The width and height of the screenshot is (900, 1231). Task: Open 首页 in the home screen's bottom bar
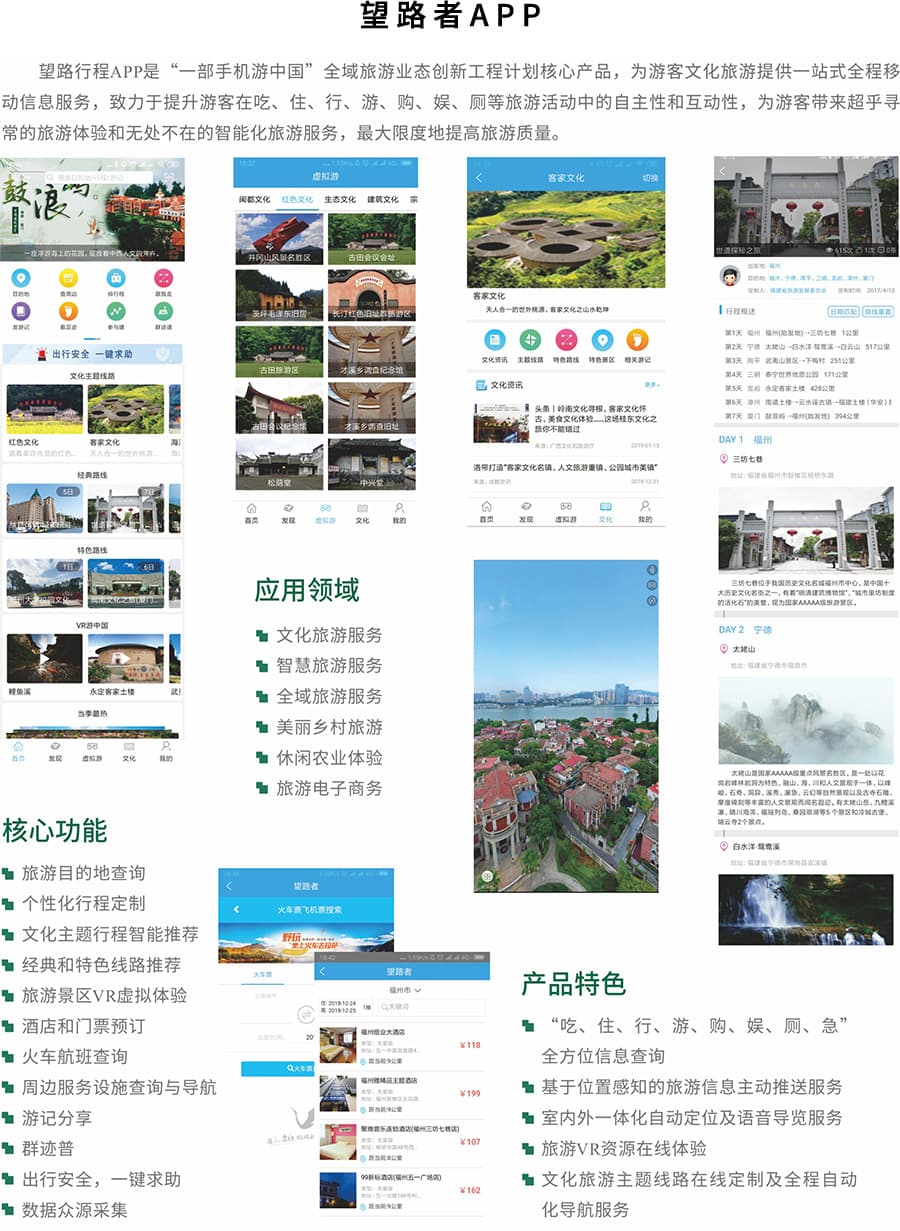point(18,751)
